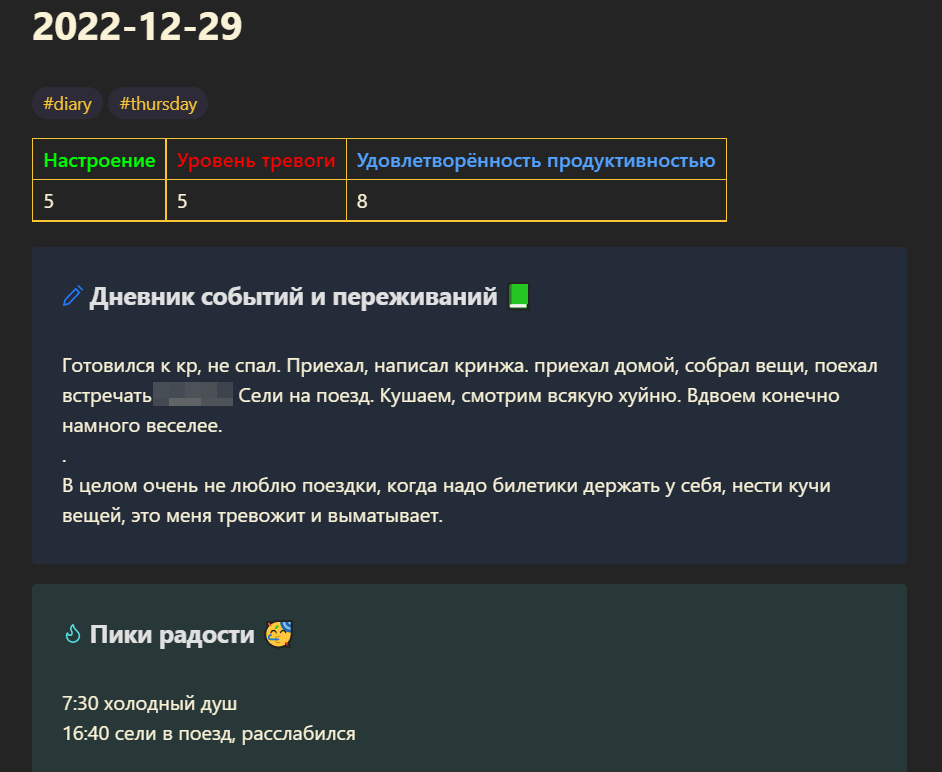This screenshot has width=942, height=772.
Task: Select the Уровень тревоги column header
Action: (256, 160)
